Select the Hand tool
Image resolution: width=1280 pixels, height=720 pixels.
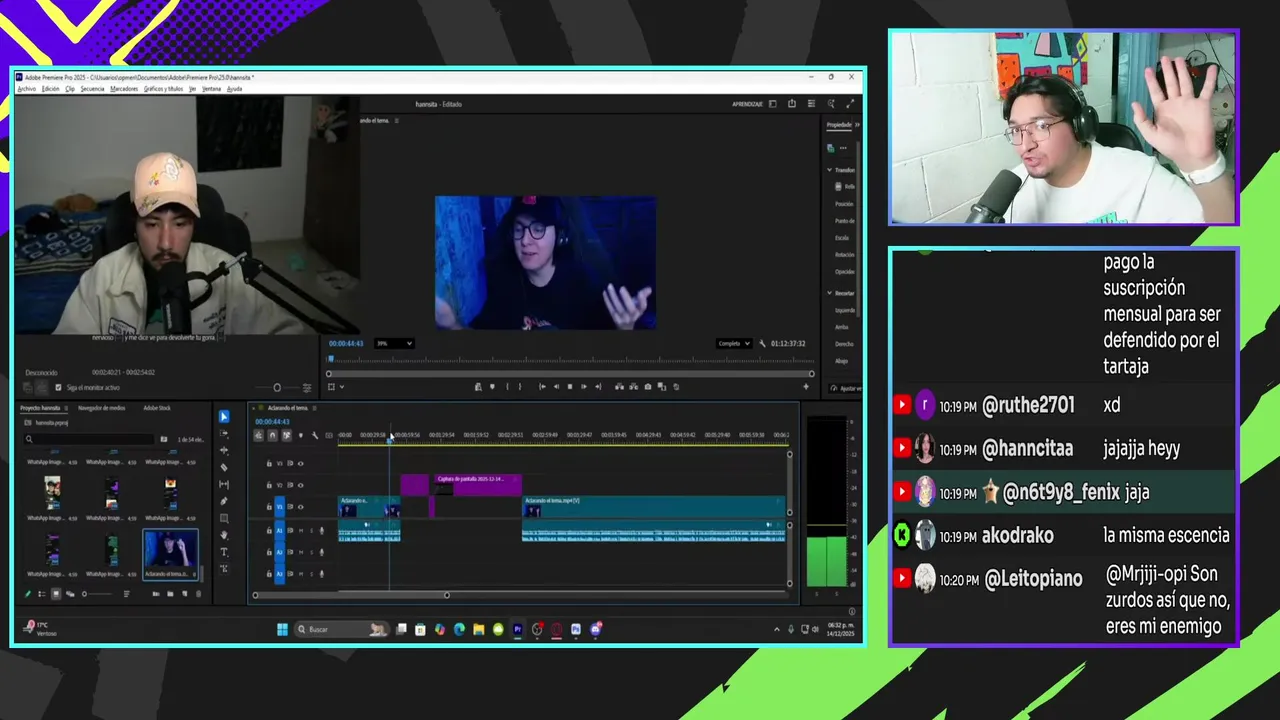coord(224,535)
